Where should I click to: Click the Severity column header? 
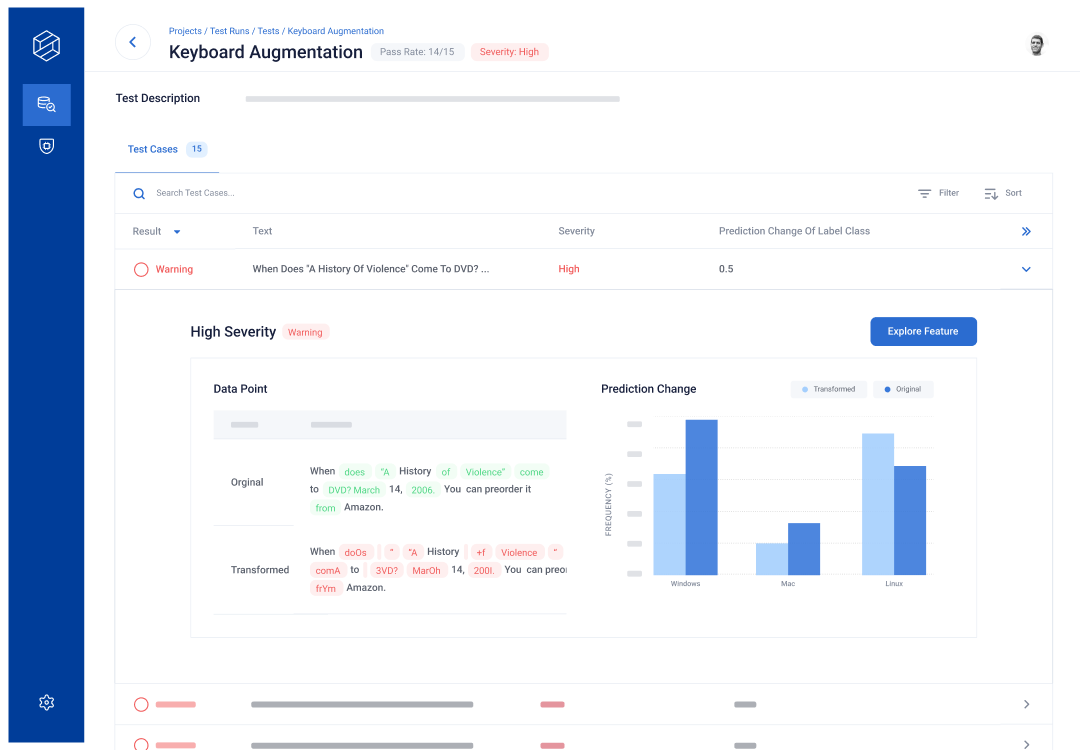pyautogui.click(x=577, y=231)
